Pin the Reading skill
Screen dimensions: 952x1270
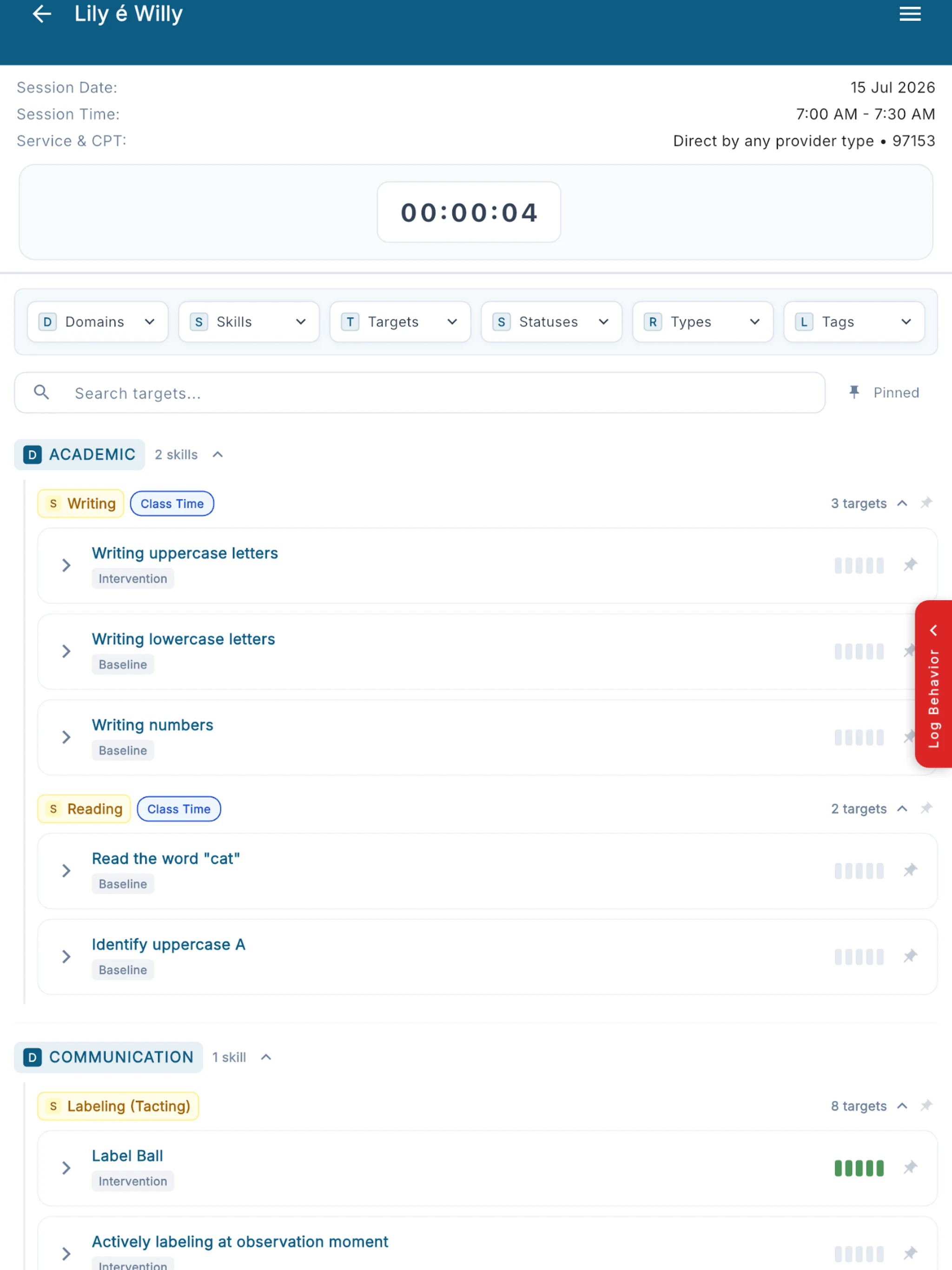pyautogui.click(x=926, y=809)
